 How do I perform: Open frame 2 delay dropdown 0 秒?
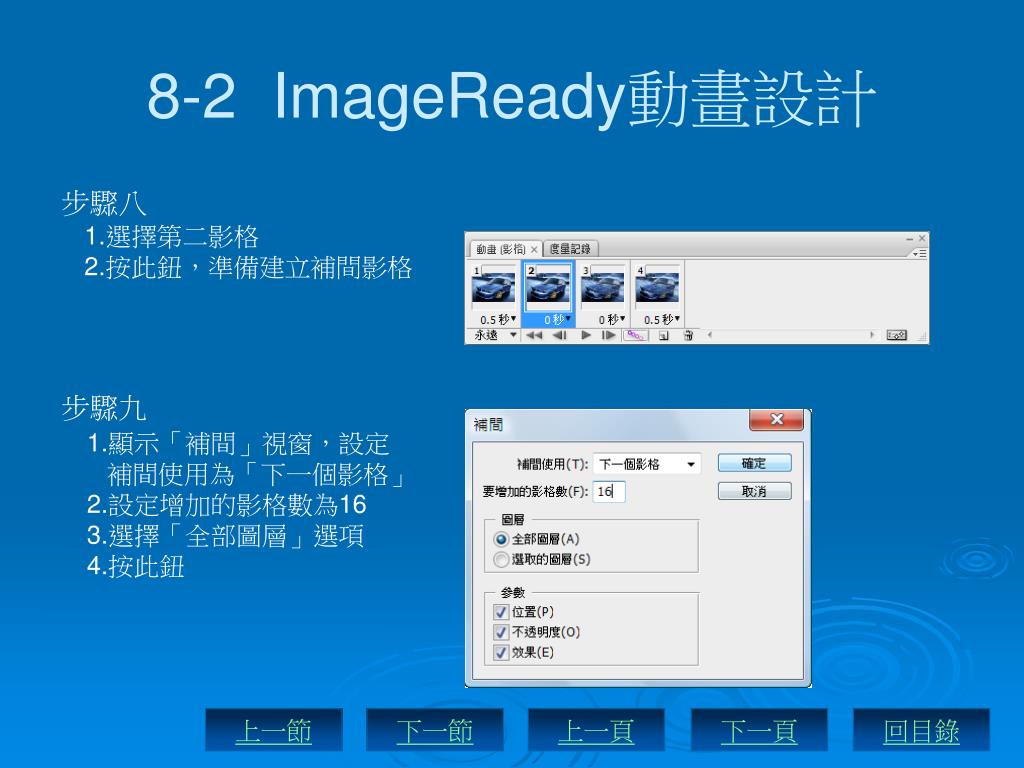[558, 319]
